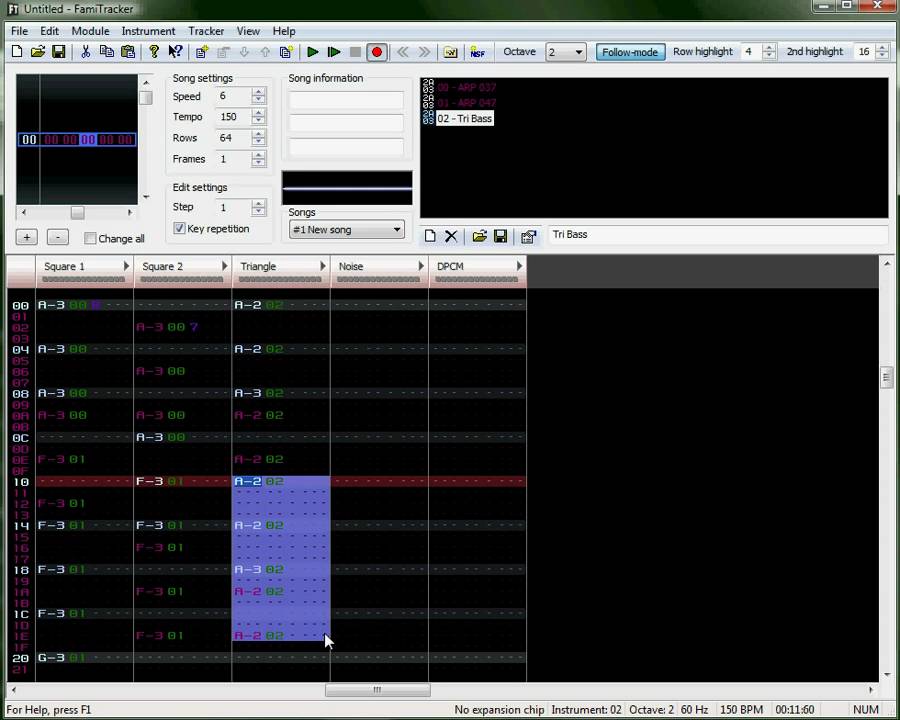Activate context help arrow icon
The width and height of the screenshot is (900, 720).
[x=175, y=52]
